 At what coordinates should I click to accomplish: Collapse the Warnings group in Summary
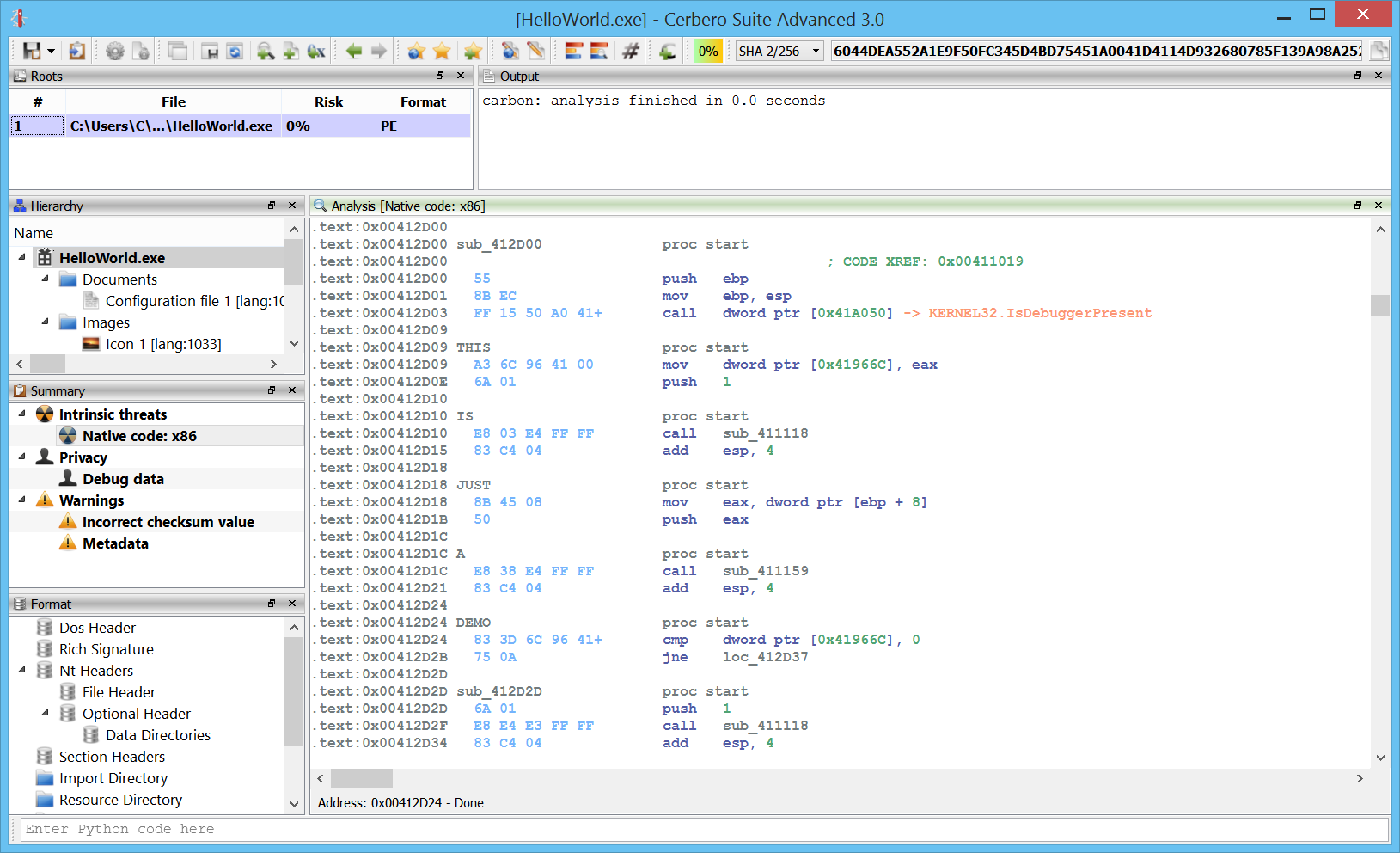point(21,500)
